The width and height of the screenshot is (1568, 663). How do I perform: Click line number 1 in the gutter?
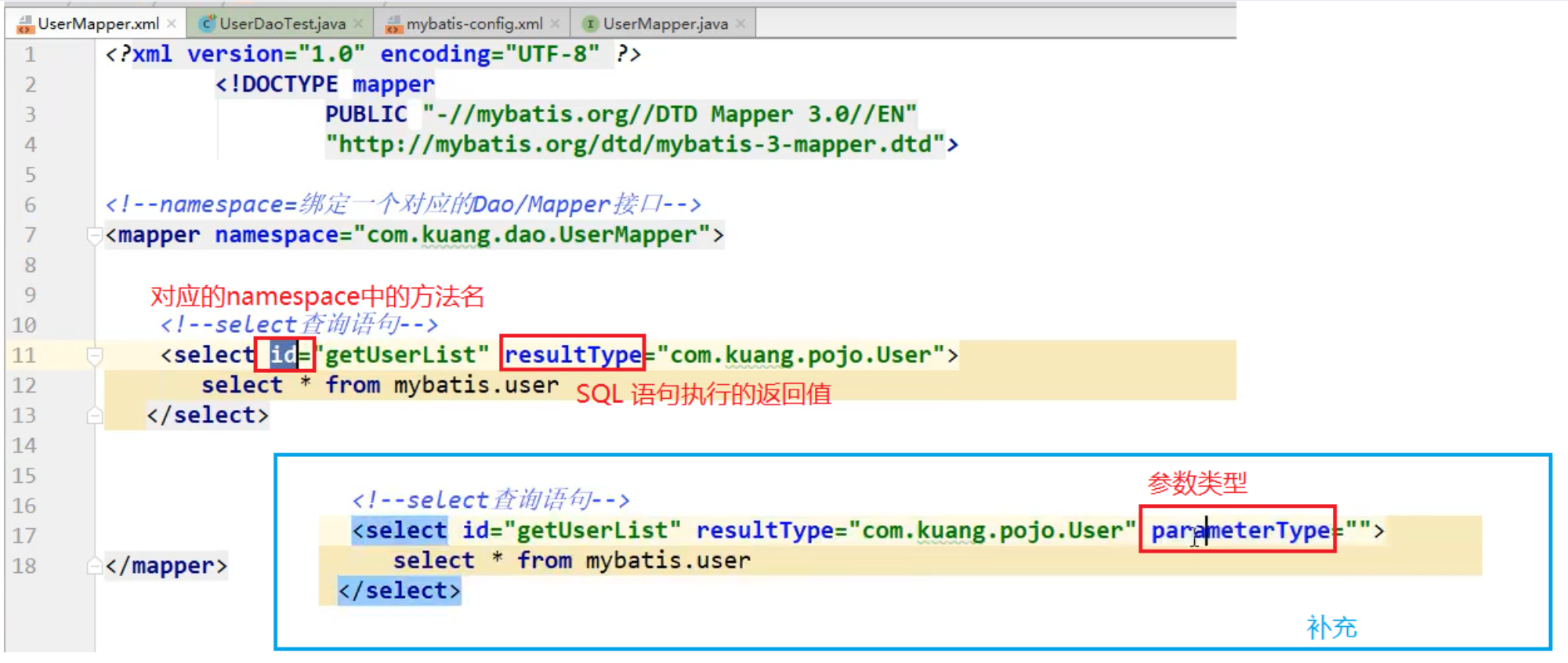pyautogui.click(x=30, y=55)
